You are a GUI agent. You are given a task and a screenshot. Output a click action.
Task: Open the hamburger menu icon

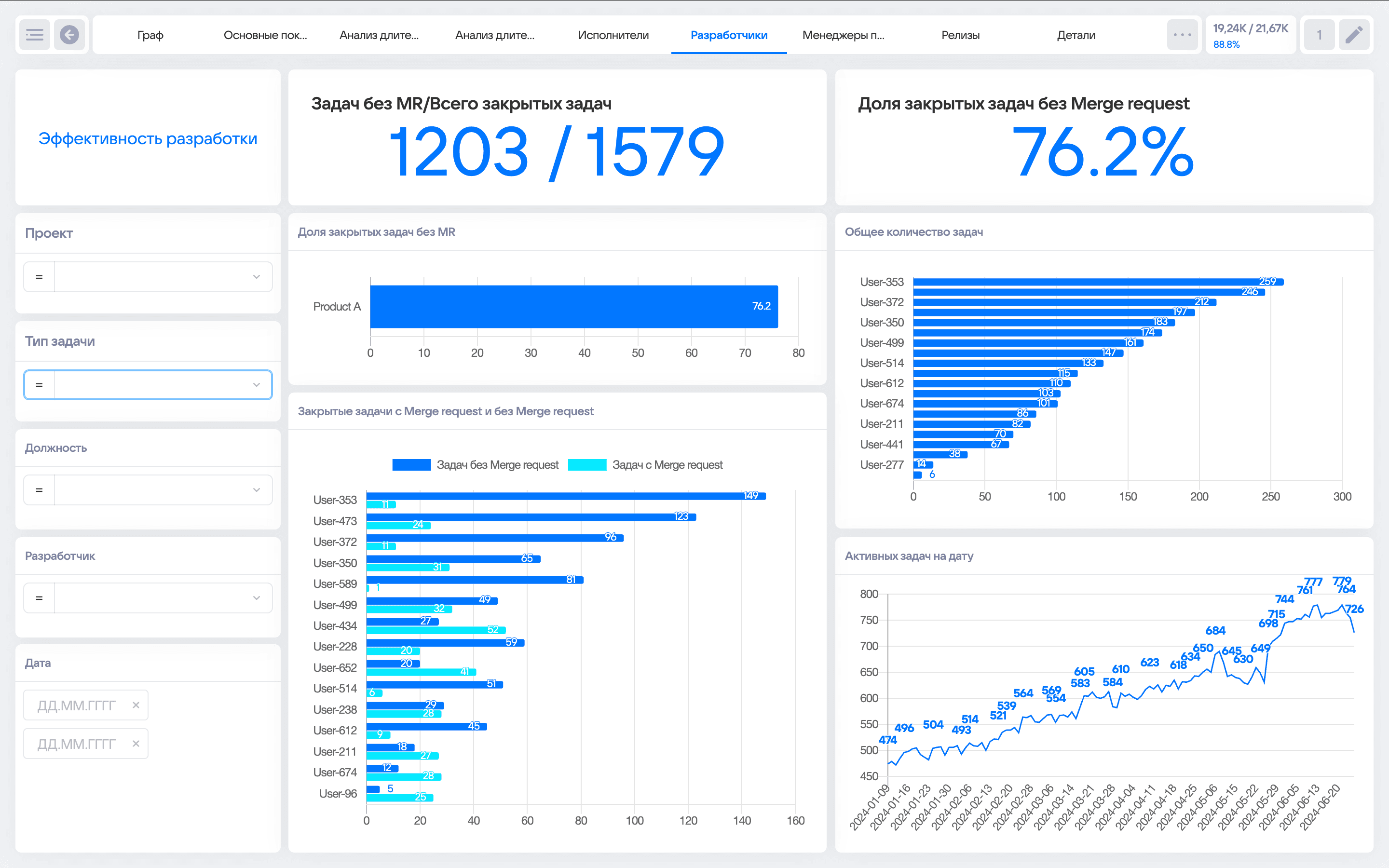pos(34,35)
